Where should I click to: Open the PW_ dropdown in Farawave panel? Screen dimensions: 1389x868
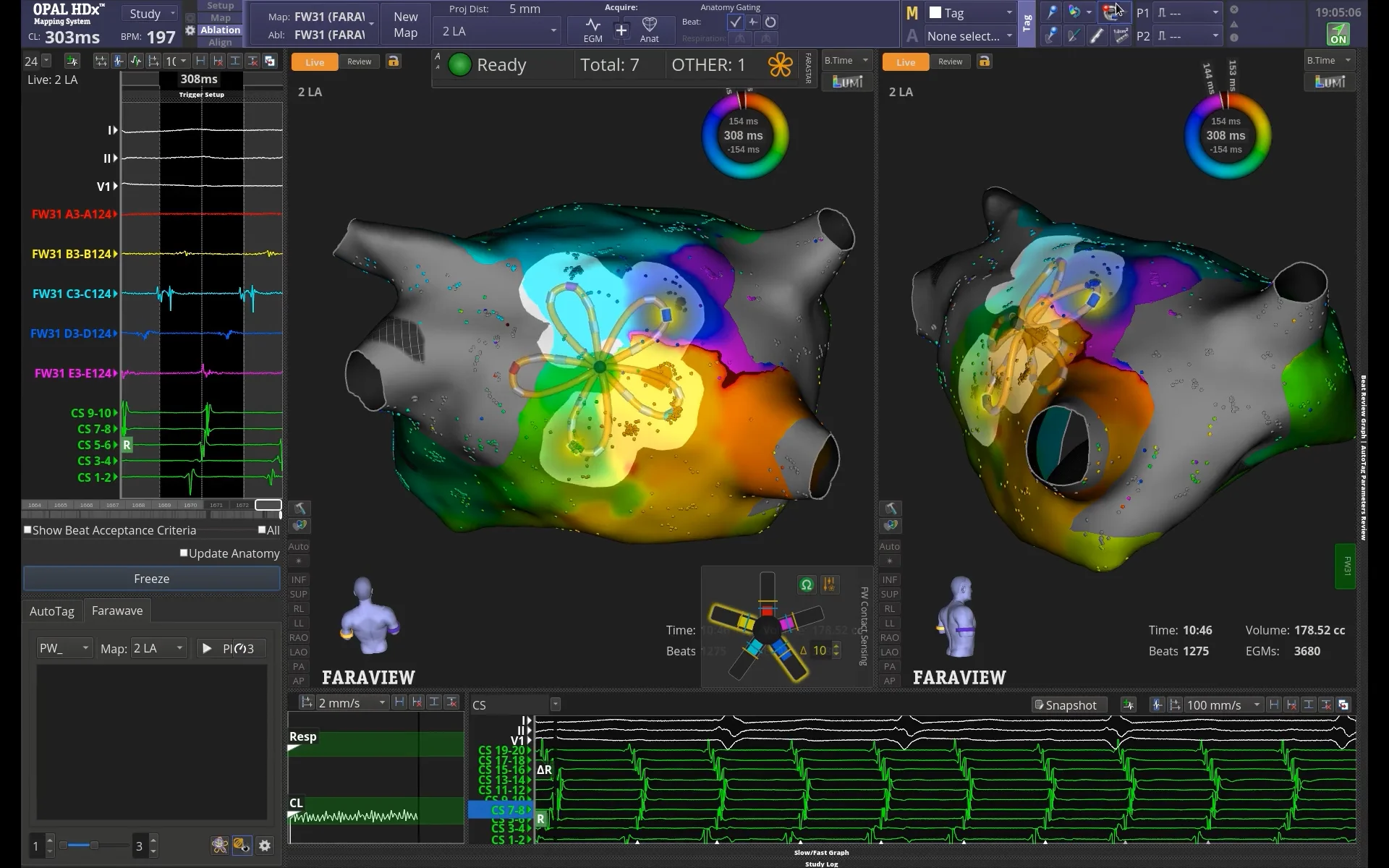click(x=64, y=648)
